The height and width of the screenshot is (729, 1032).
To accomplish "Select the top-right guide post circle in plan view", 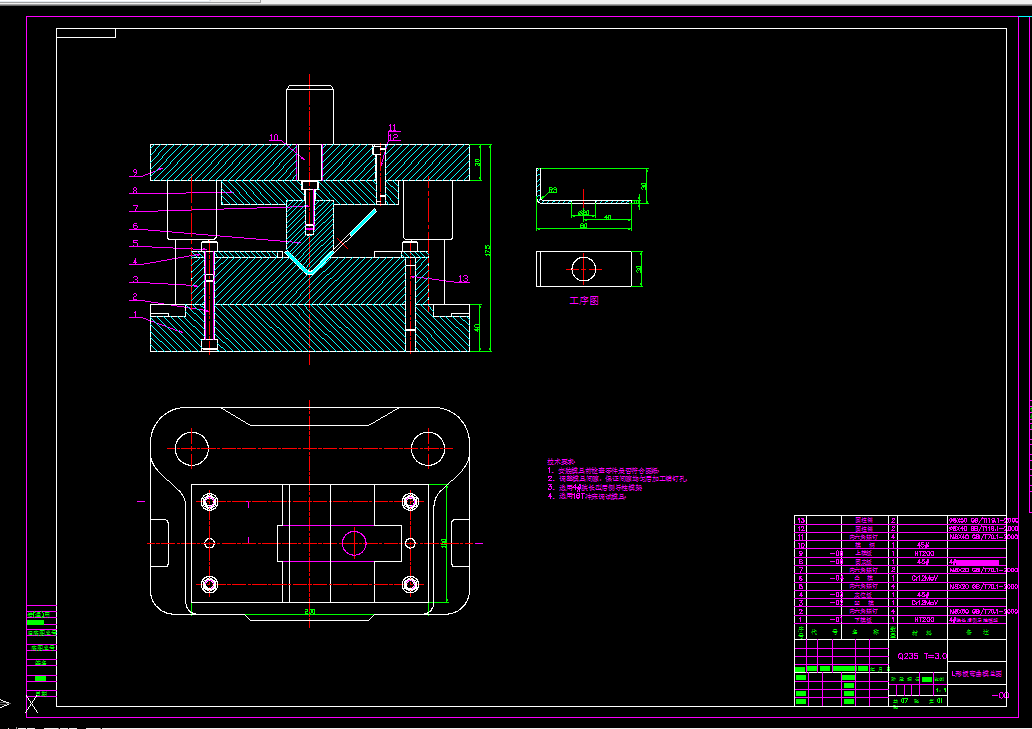I will click(428, 449).
